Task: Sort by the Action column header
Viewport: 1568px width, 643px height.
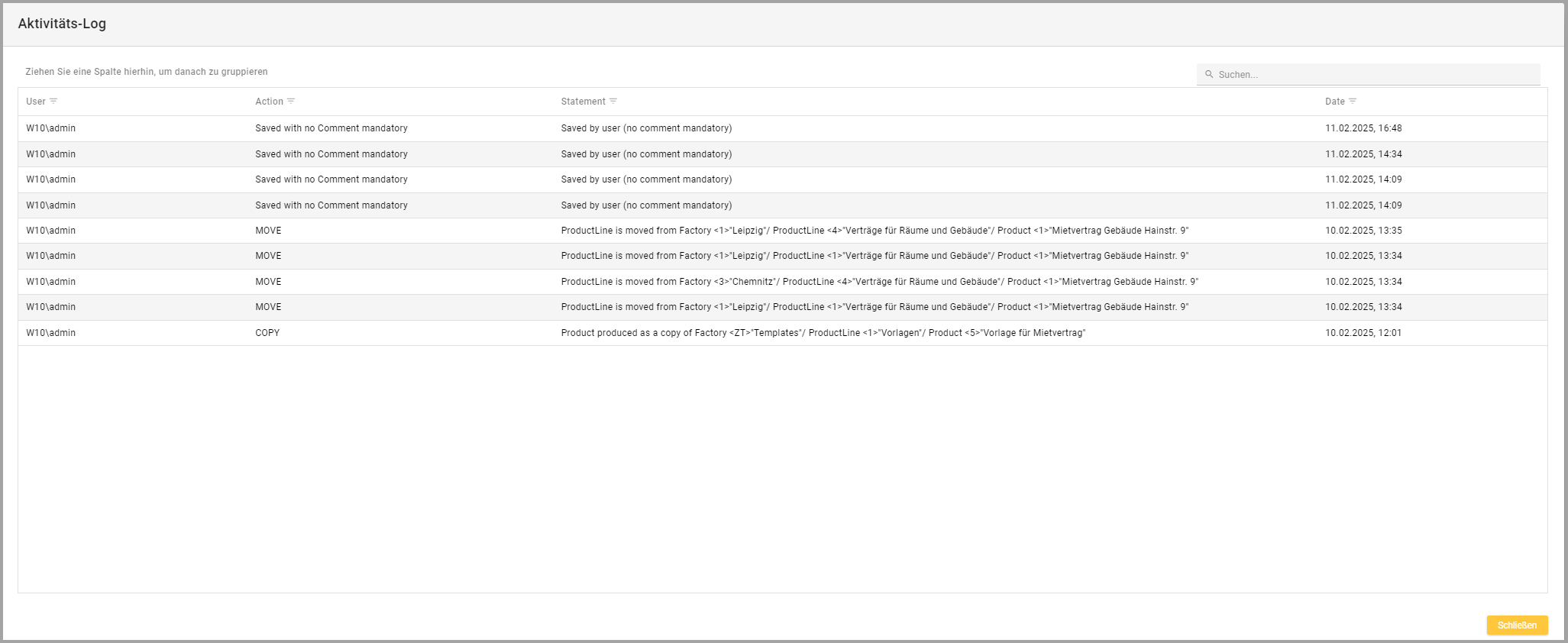Action: pyautogui.click(x=269, y=102)
